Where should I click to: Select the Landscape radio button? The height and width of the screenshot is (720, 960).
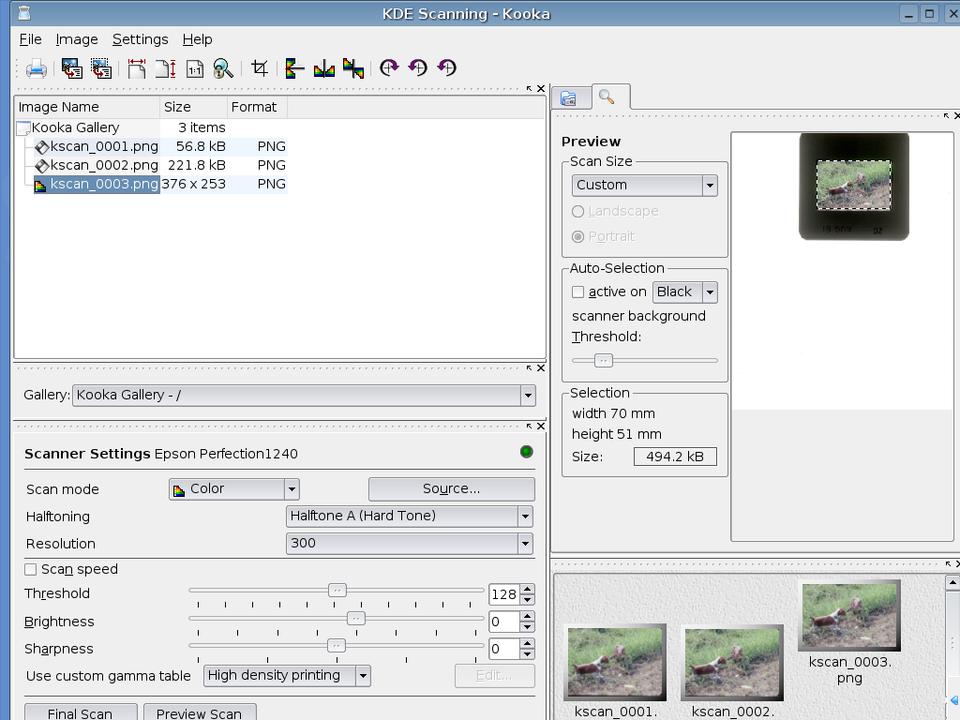[x=578, y=211]
